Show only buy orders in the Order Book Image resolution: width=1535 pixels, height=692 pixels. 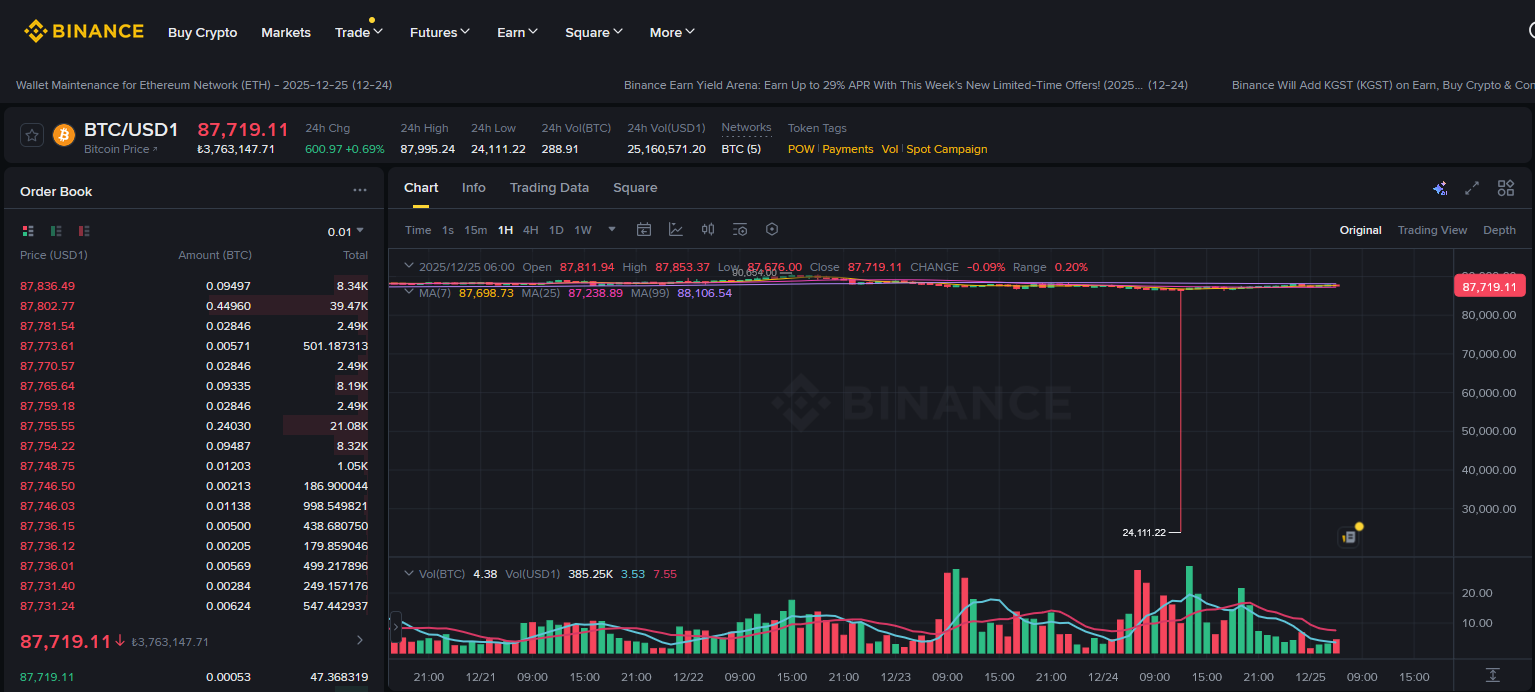[x=56, y=230]
